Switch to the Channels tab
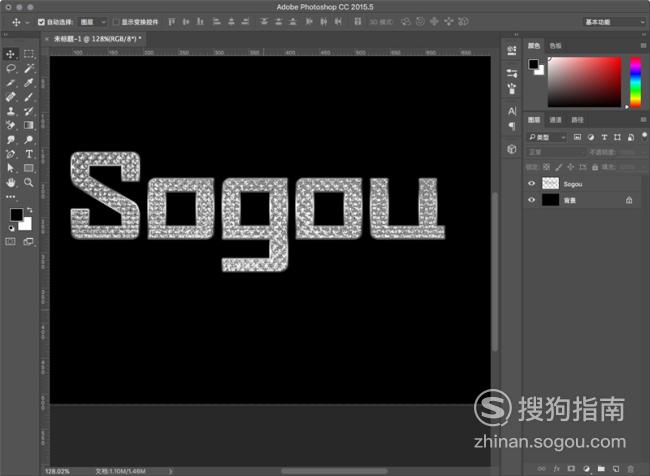This screenshot has height=476, width=650. (x=555, y=120)
